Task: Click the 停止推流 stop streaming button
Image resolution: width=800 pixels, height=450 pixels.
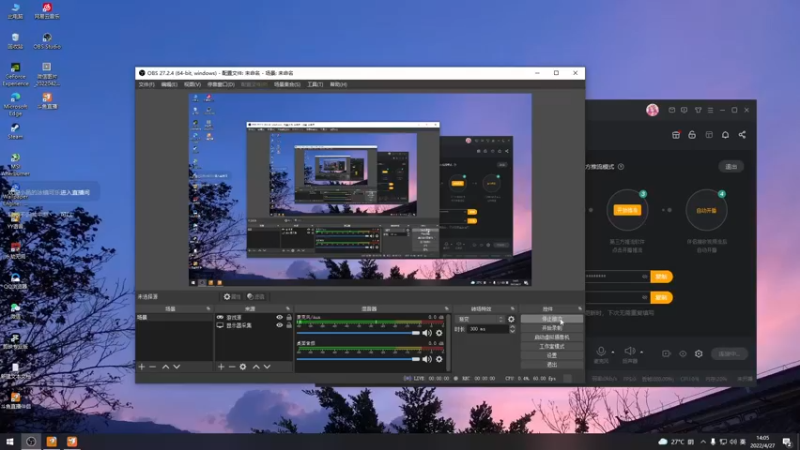Action: (552, 319)
